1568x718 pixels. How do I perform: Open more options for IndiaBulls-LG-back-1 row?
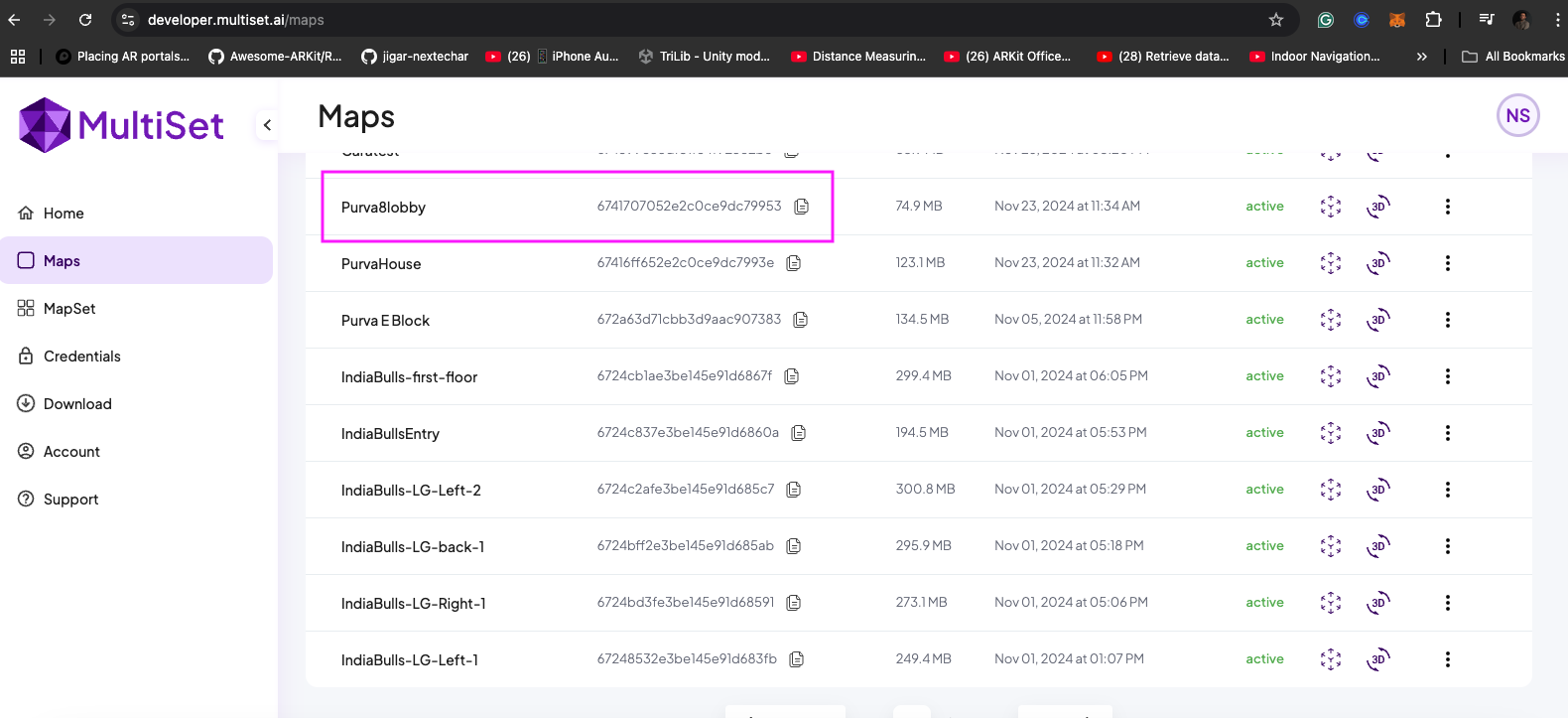(1447, 546)
